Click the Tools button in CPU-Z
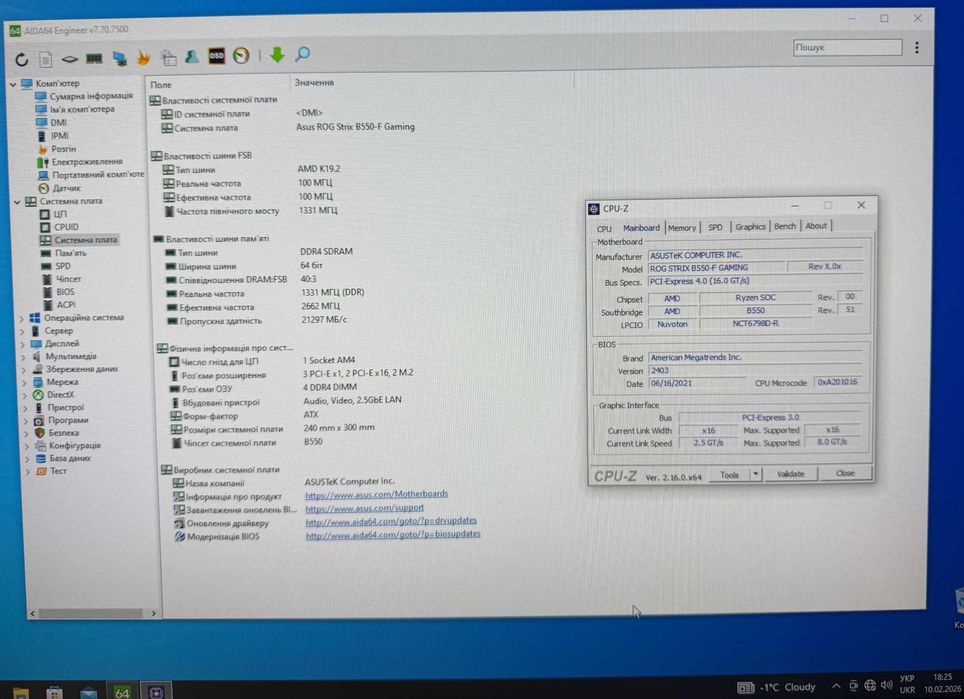This screenshot has height=699, width=964. (x=729, y=475)
